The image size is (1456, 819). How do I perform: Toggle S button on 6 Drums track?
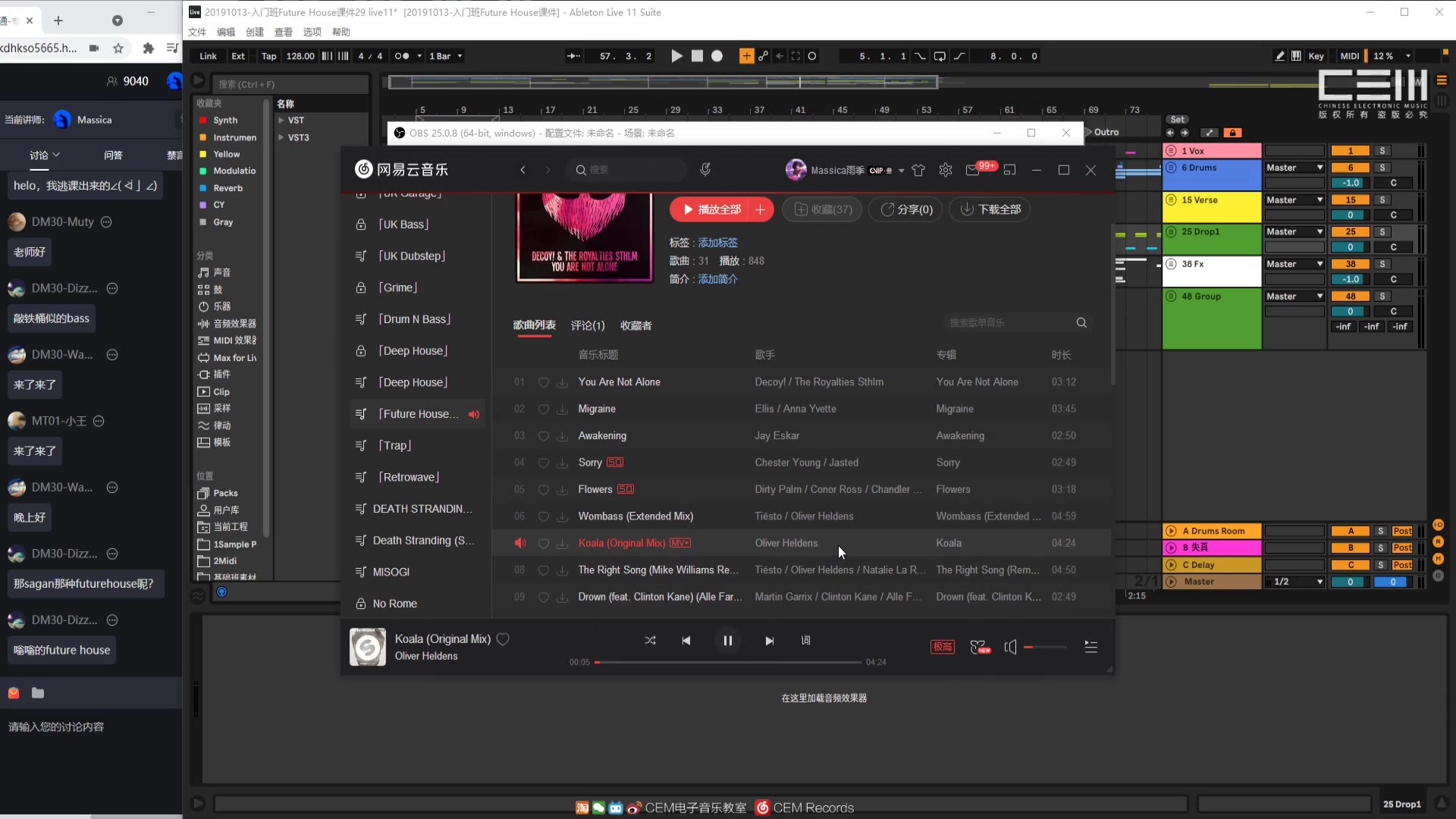(x=1385, y=167)
